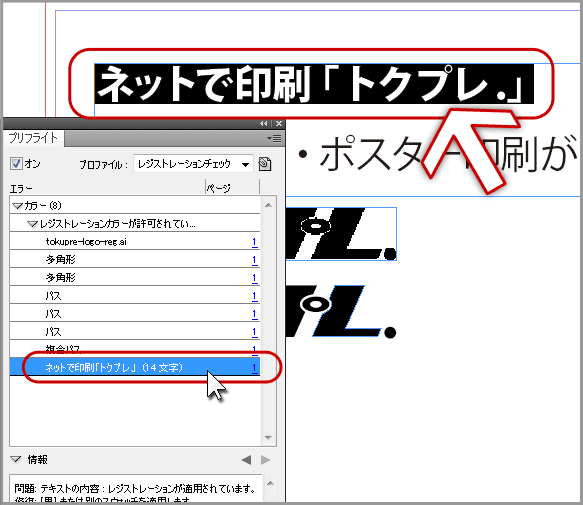Collapse the カラー (8) error group

(x=17, y=205)
